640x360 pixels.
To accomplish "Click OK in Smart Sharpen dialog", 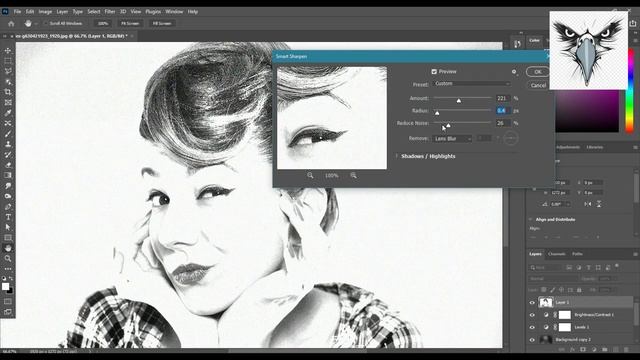I will tap(538, 72).
